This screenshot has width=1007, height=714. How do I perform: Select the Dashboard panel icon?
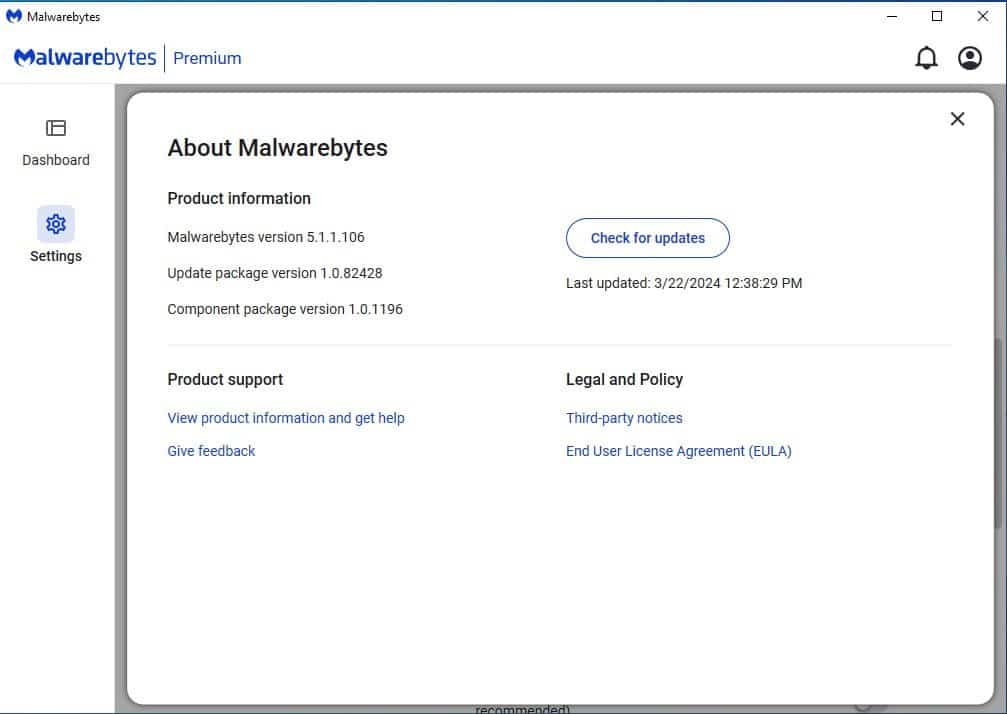click(x=56, y=128)
